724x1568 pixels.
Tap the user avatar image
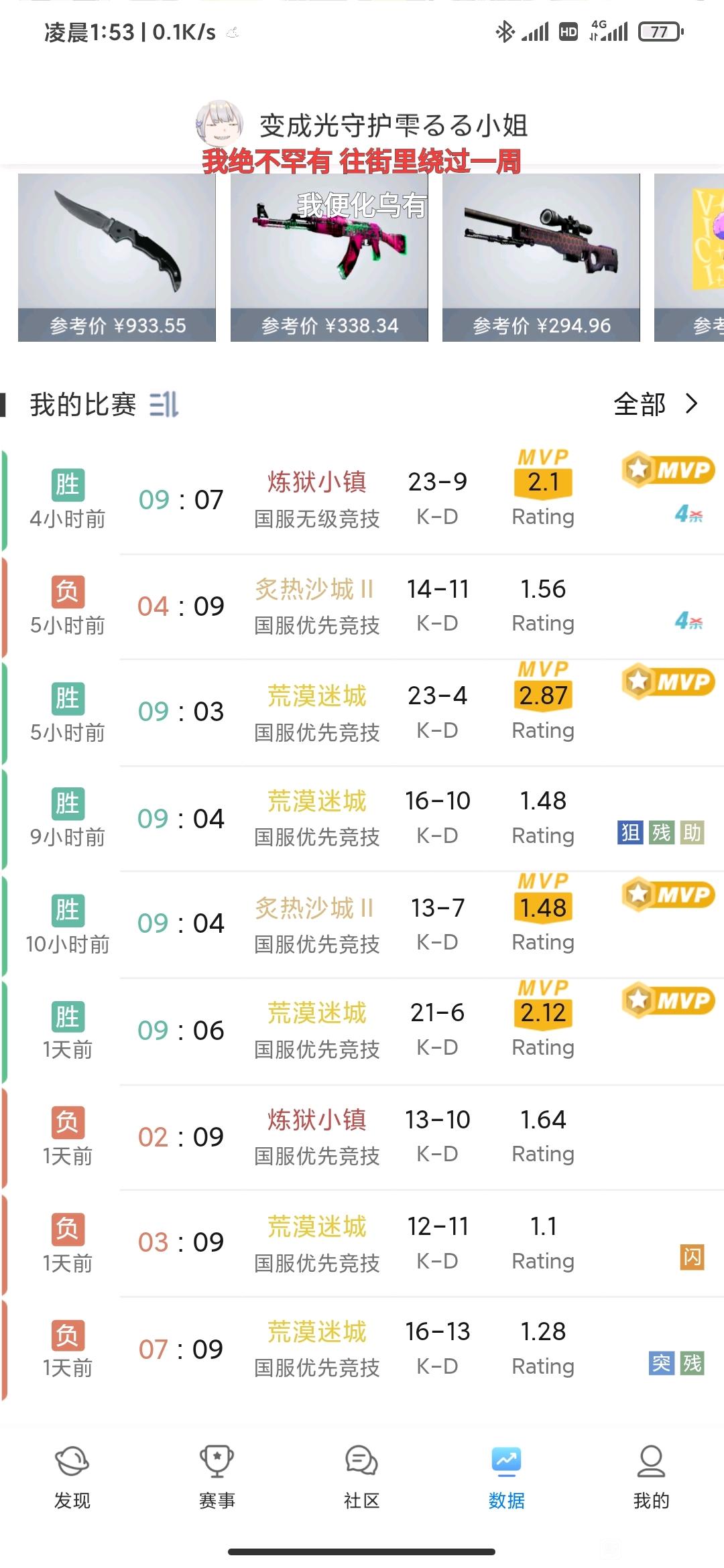(219, 123)
